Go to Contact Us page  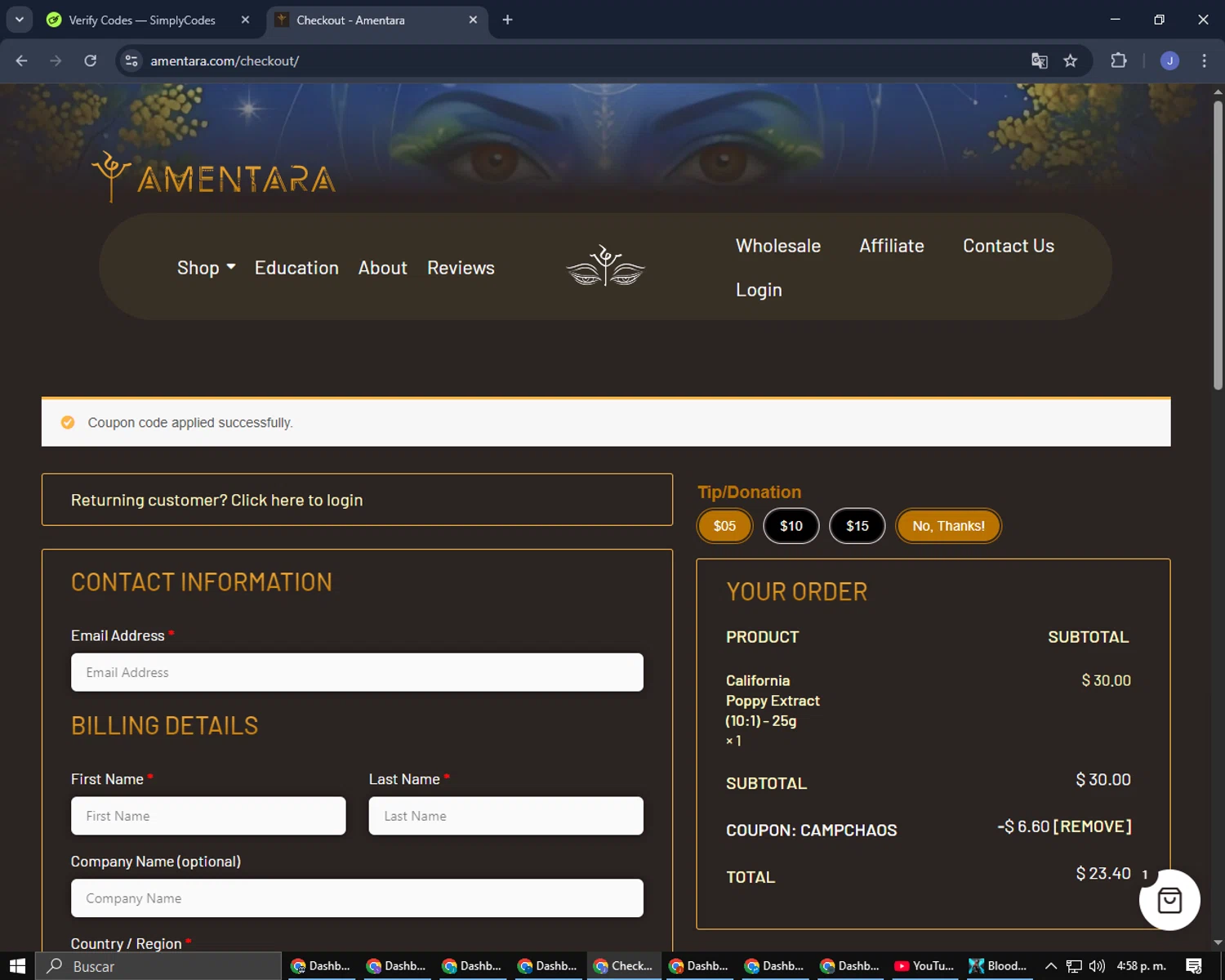tap(1009, 246)
